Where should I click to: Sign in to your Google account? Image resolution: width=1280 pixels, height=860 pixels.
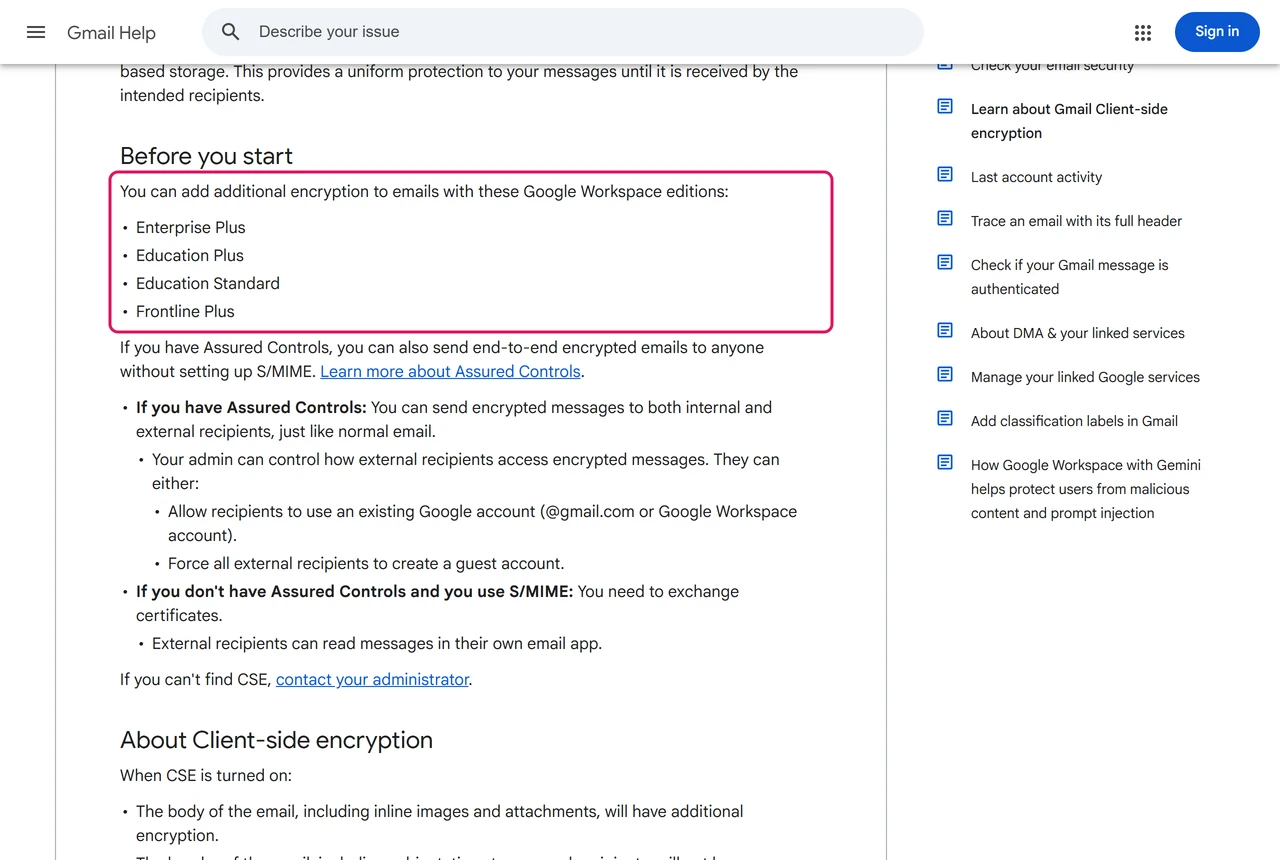(x=1217, y=32)
